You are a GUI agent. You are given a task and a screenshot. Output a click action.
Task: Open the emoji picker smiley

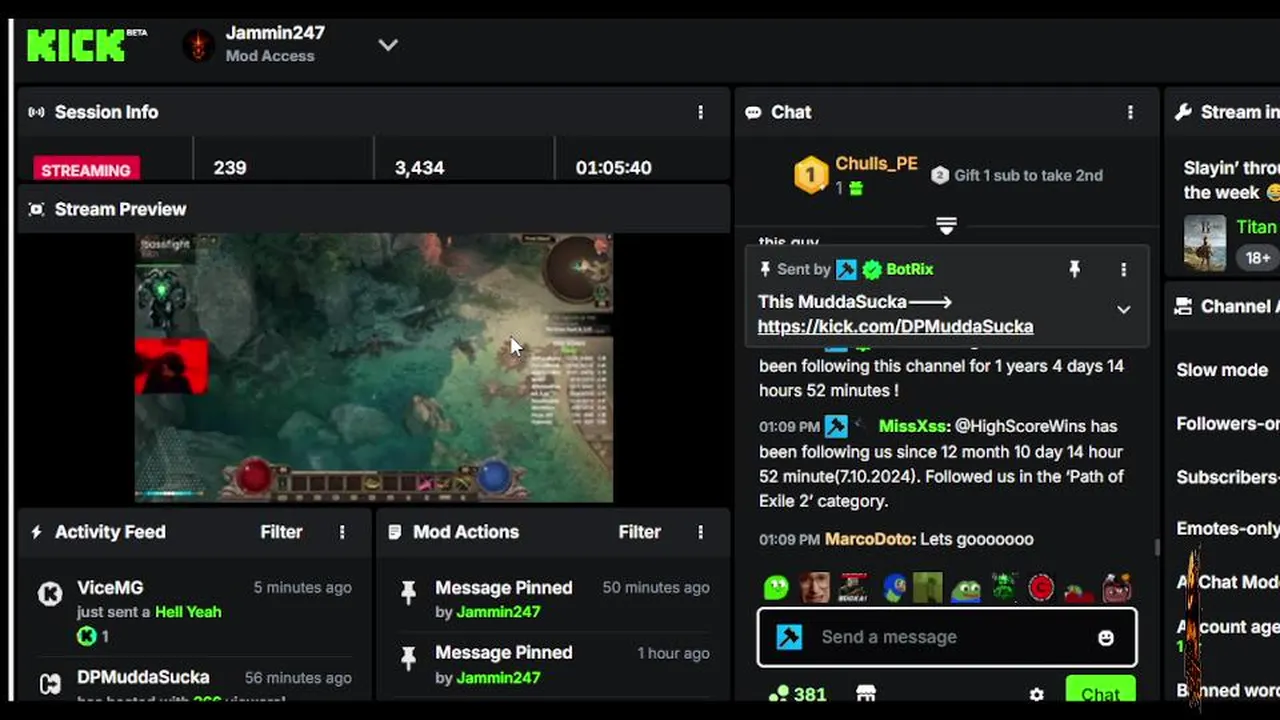pyautogui.click(x=1105, y=638)
